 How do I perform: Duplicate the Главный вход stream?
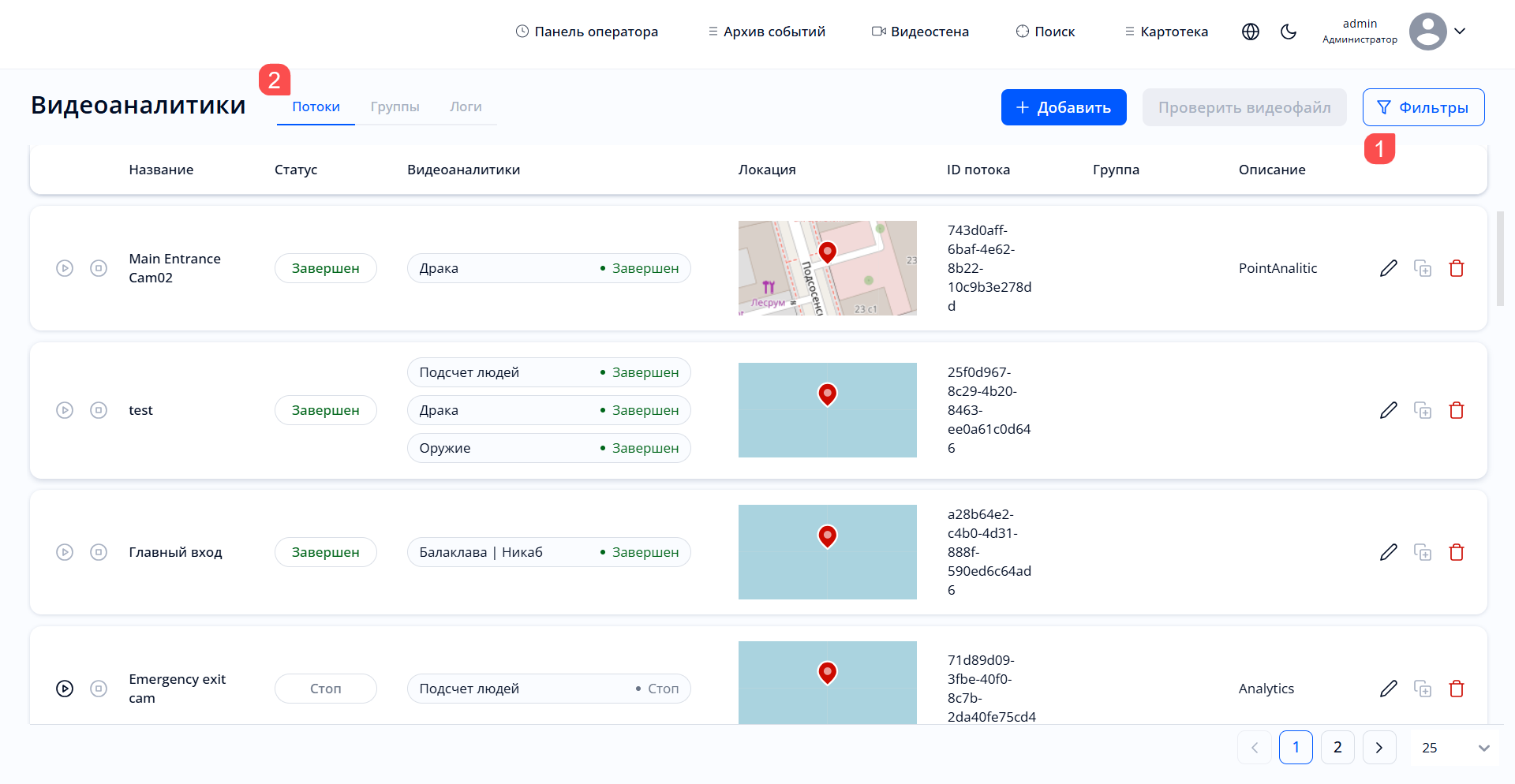pyautogui.click(x=1422, y=552)
